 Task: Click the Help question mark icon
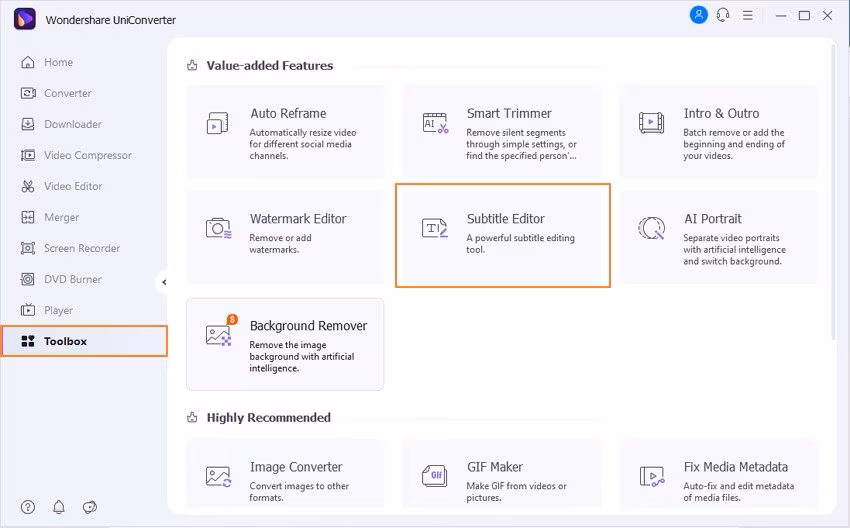[28, 507]
